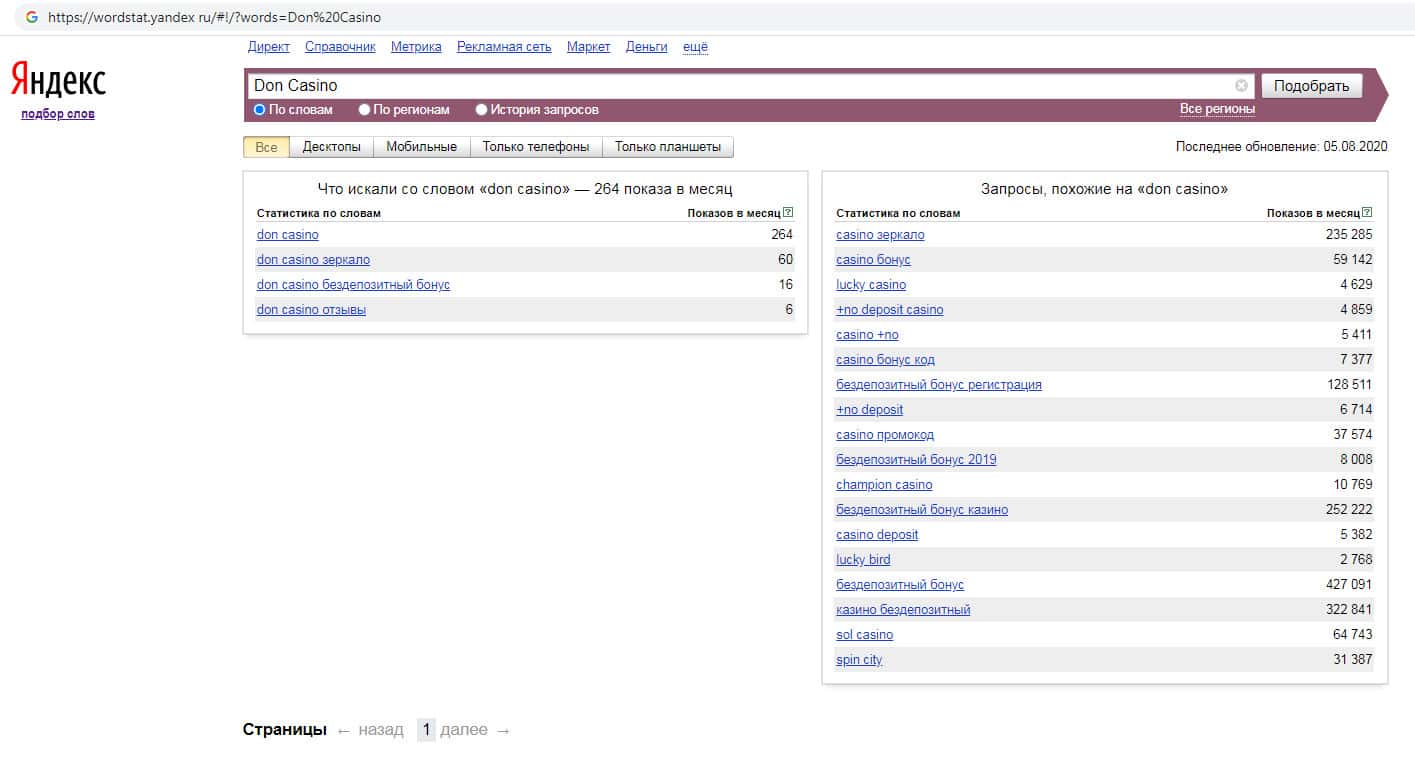The height and width of the screenshot is (766, 1415).
Task: Open the 'Деньги' top menu link
Action: tap(646, 47)
